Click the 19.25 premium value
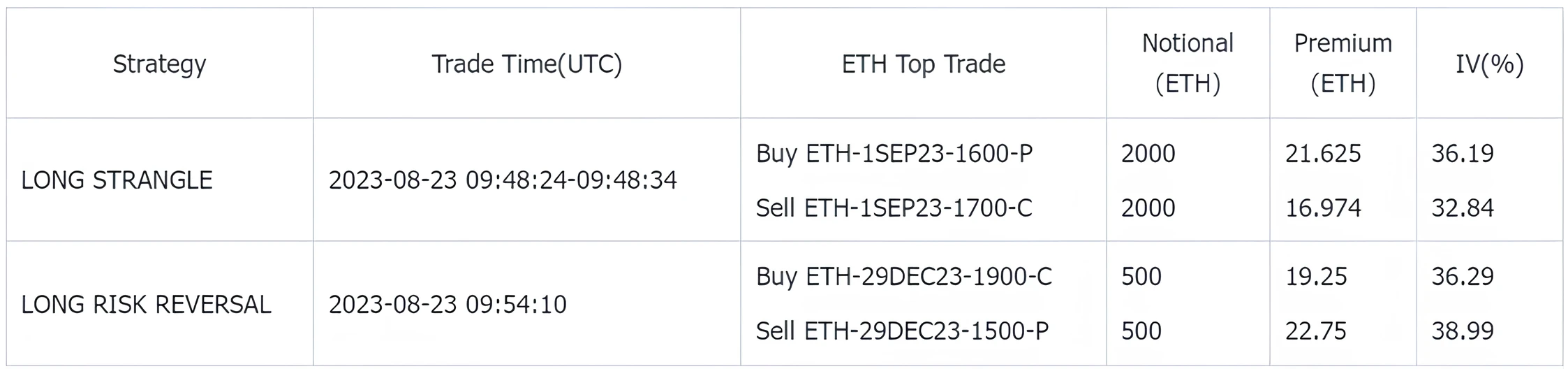This screenshot has height=369, width=1568. pos(1316,277)
